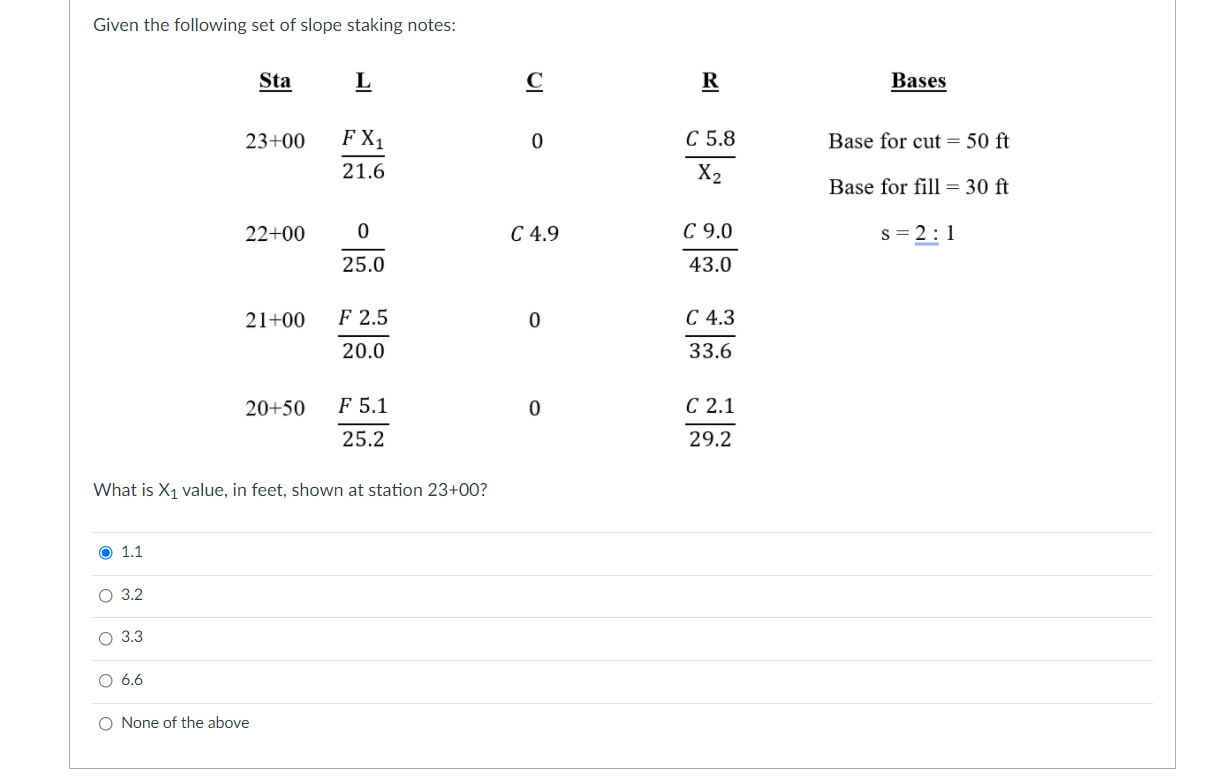Select the 3.3 answer option
Screen dimensions: 1226x781
[x=105, y=637]
